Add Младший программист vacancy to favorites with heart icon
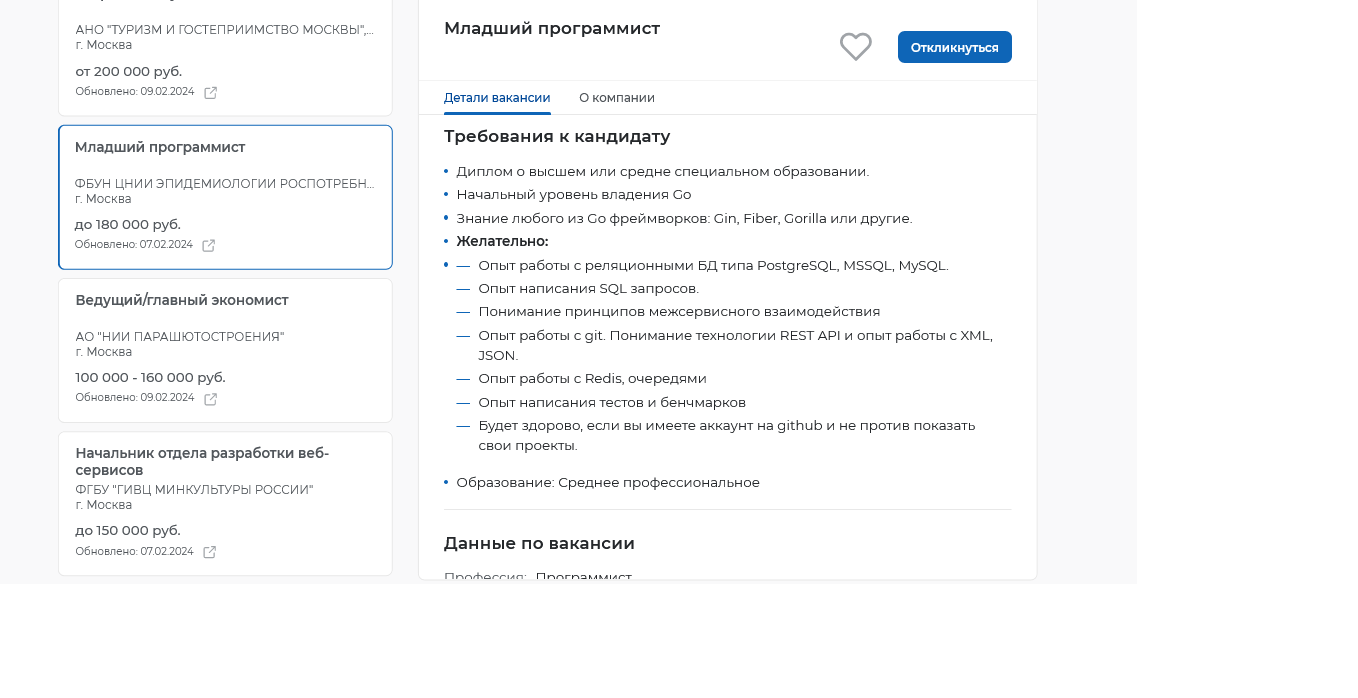This screenshot has height=698, width=1358. (855, 47)
